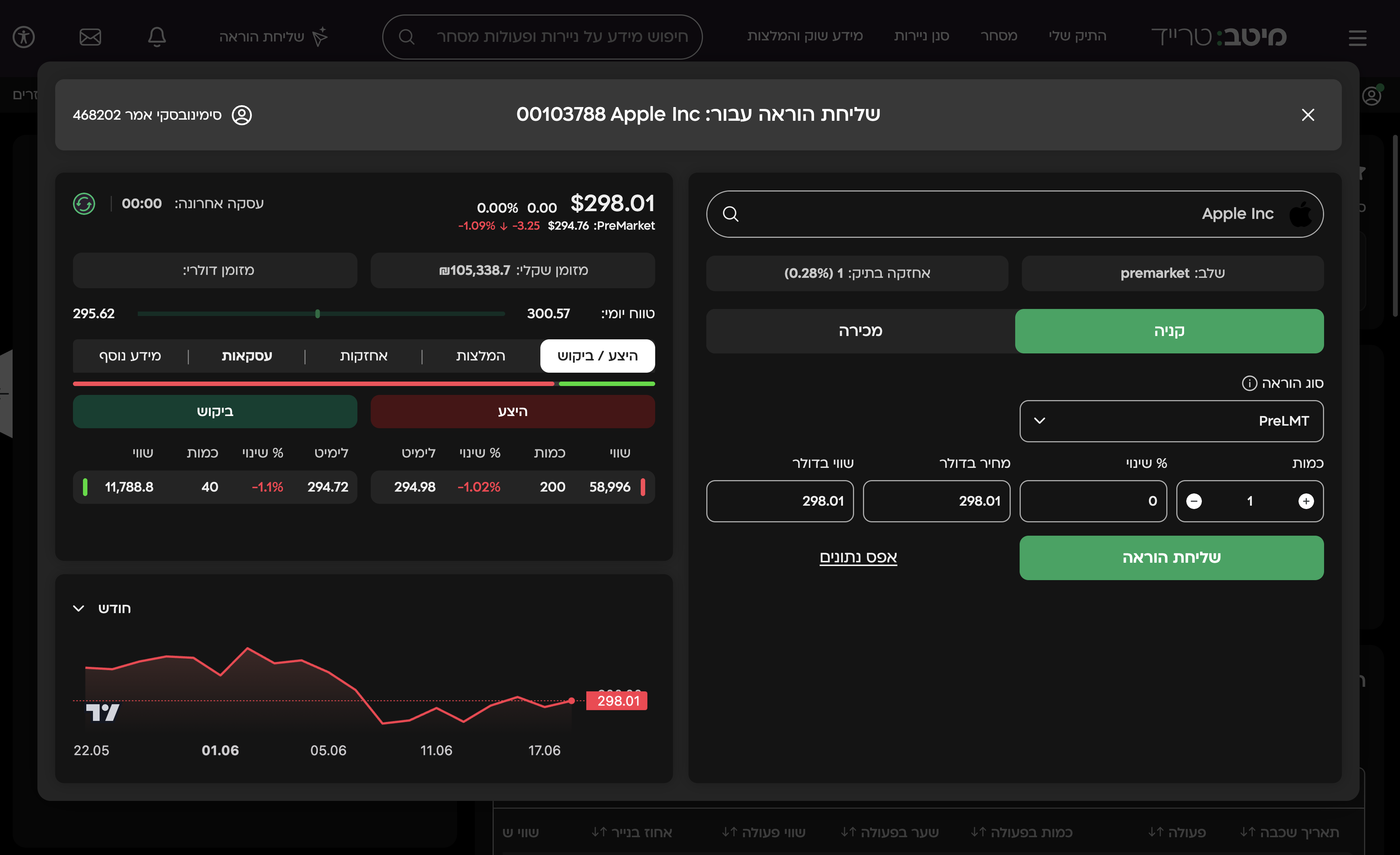The image size is (1400, 855).
Task: Open the accessibility icon in header
Action: click(x=24, y=37)
